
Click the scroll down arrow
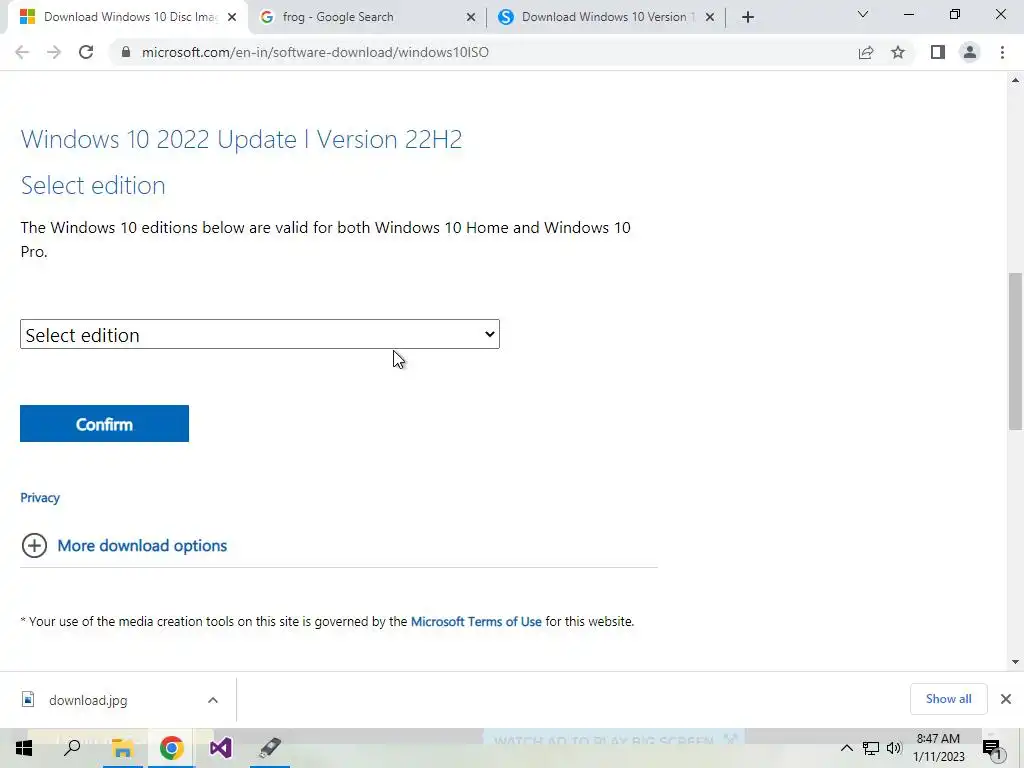pos(1015,662)
